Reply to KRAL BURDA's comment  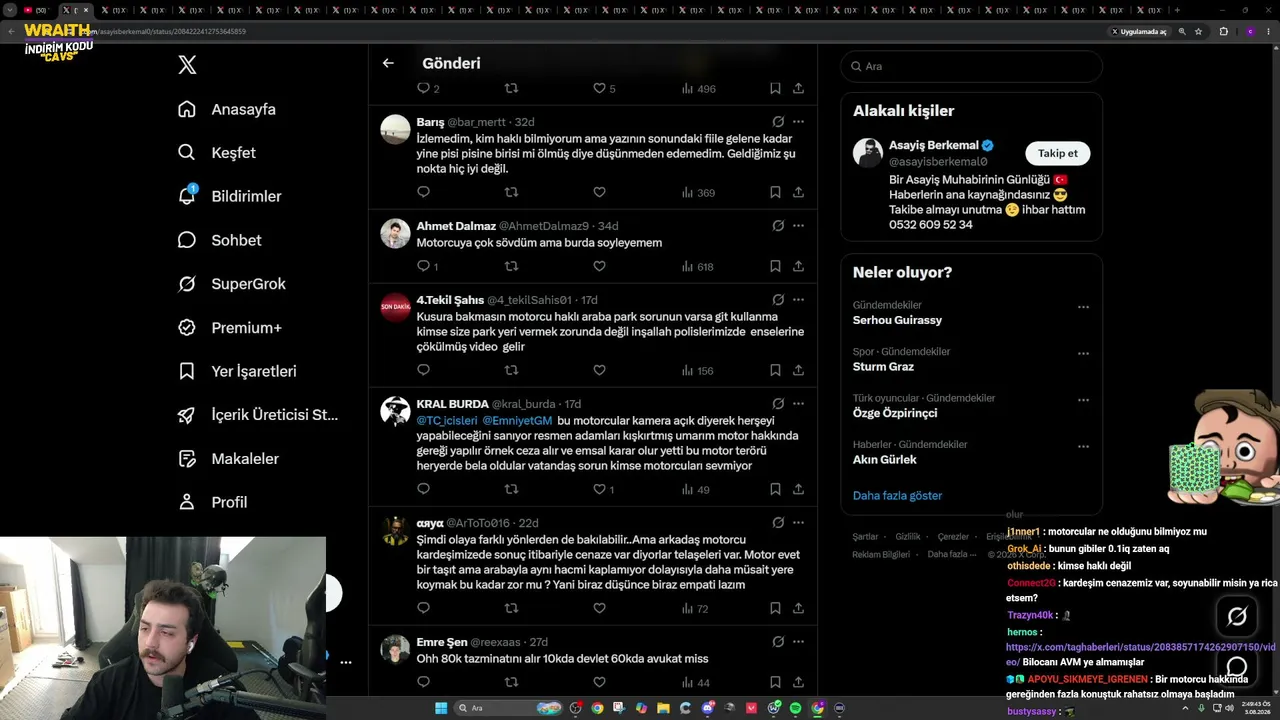(423, 489)
